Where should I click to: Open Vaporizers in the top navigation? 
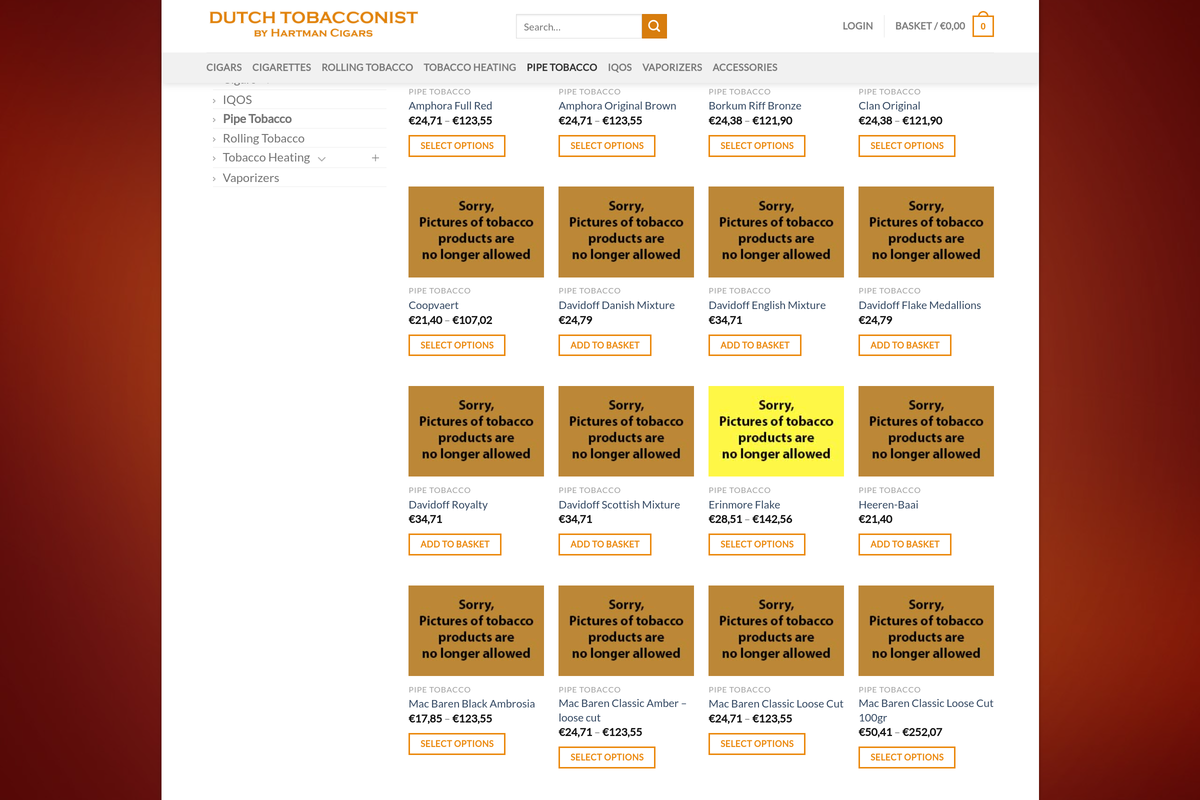point(672,67)
